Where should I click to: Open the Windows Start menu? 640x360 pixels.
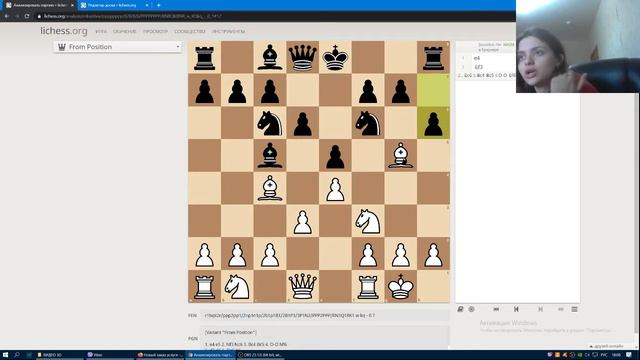(x=5, y=355)
